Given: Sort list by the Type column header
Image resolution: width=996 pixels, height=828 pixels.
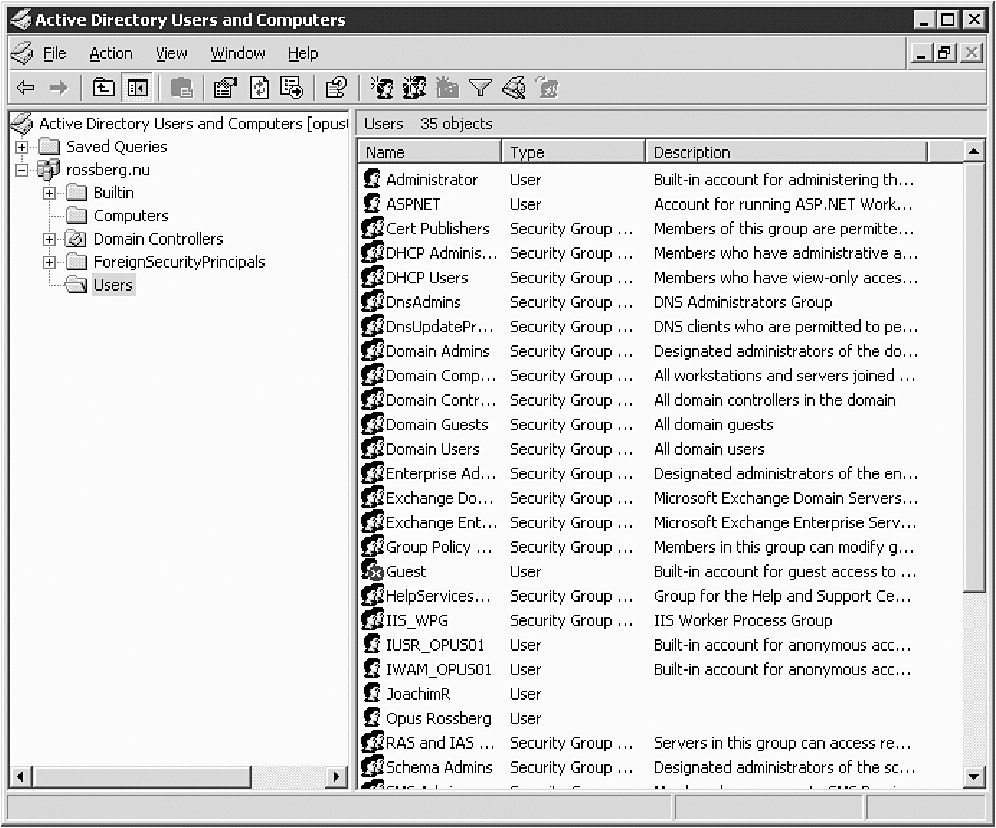Looking at the screenshot, I should (572, 152).
